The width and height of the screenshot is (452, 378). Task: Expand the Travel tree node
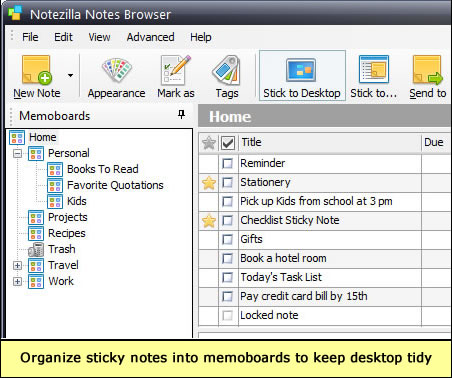point(17,266)
